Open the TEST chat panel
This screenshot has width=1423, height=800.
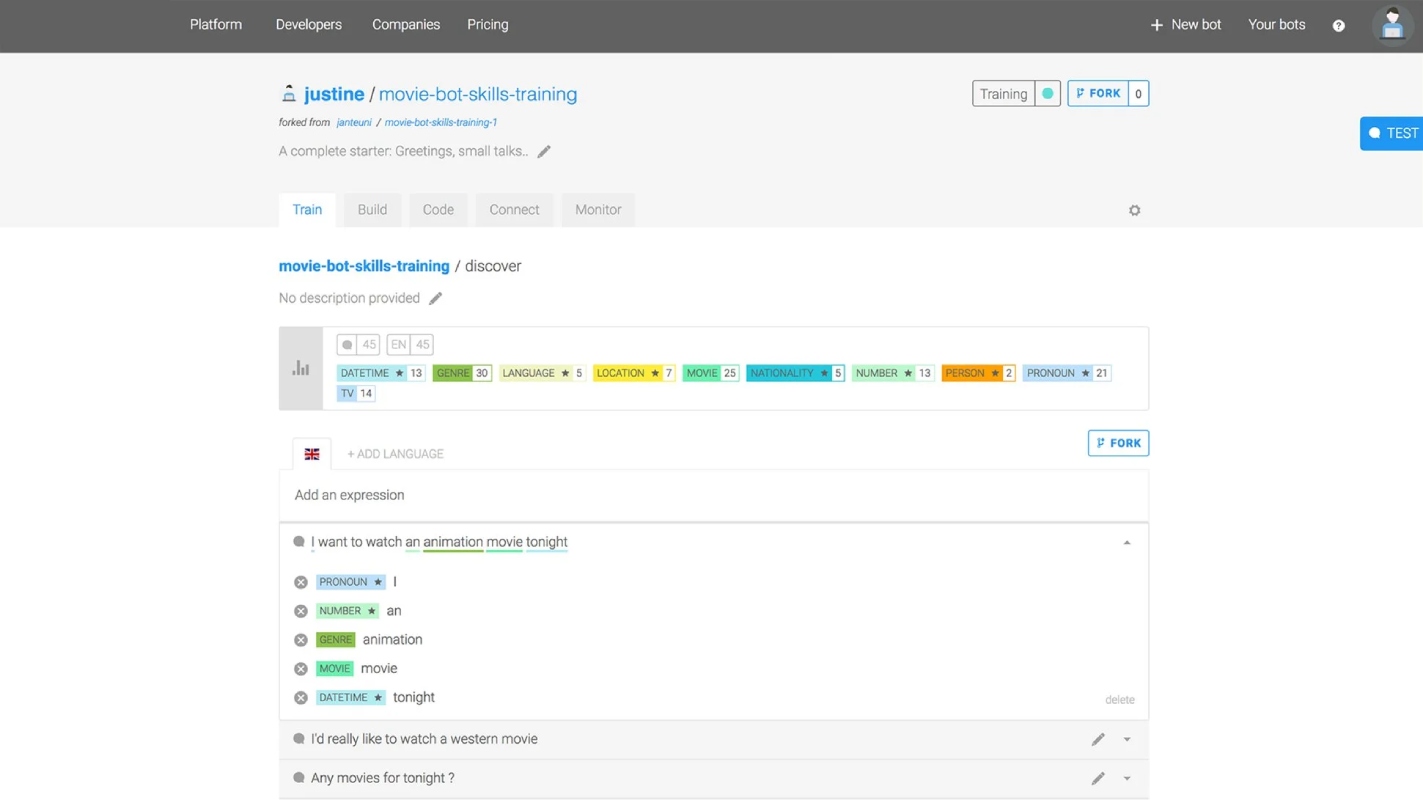pos(1392,133)
